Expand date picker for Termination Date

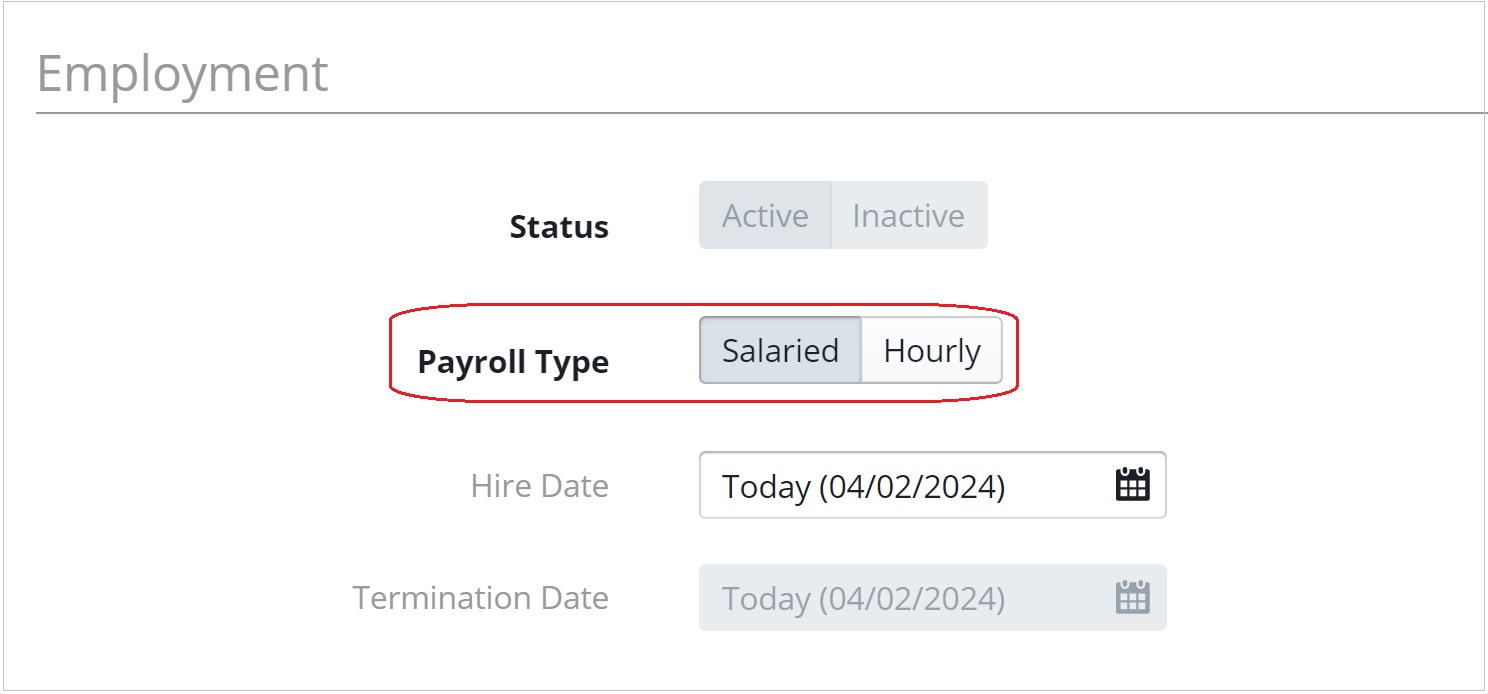click(x=1132, y=597)
